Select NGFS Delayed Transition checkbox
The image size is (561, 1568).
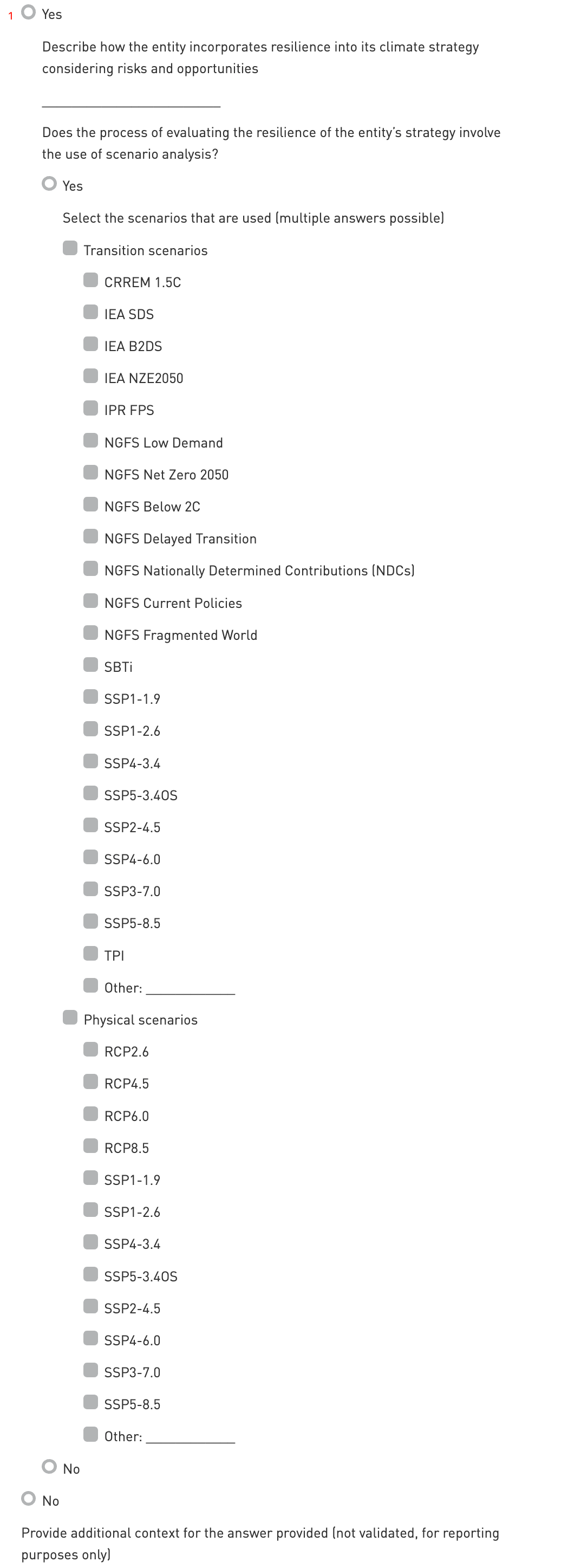point(90,537)
